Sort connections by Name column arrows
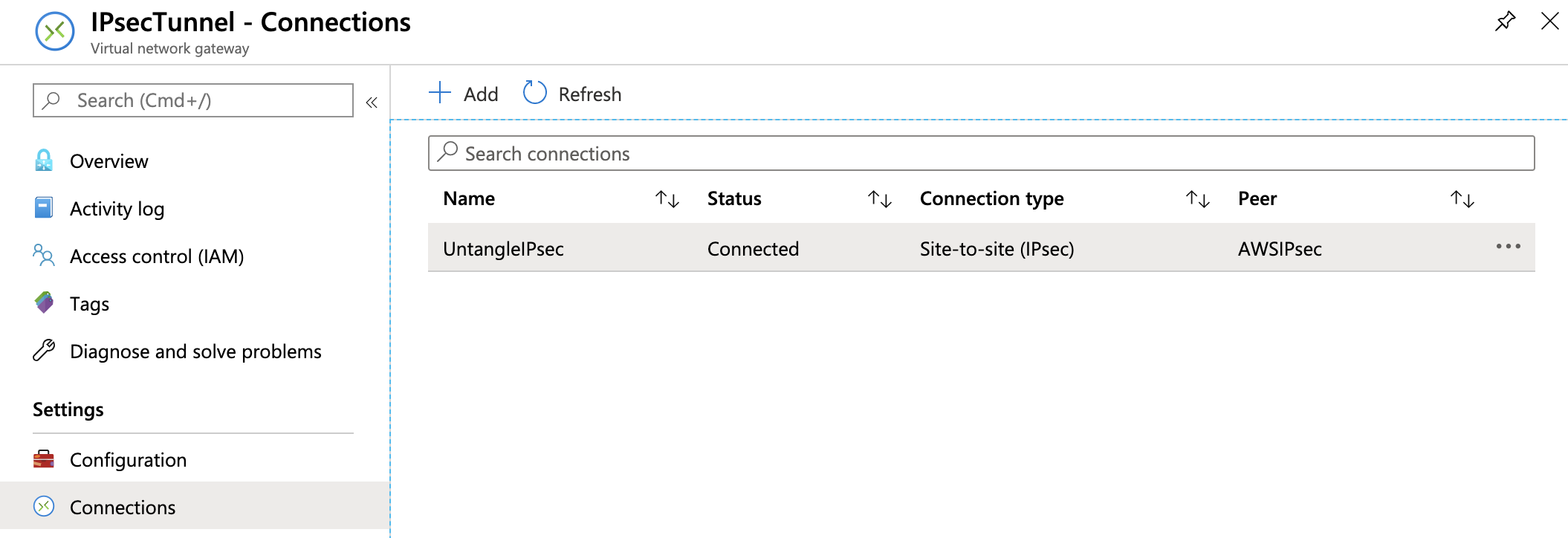Image resolution: width=1568 pixels, height=538 pixels. [667, 199]
